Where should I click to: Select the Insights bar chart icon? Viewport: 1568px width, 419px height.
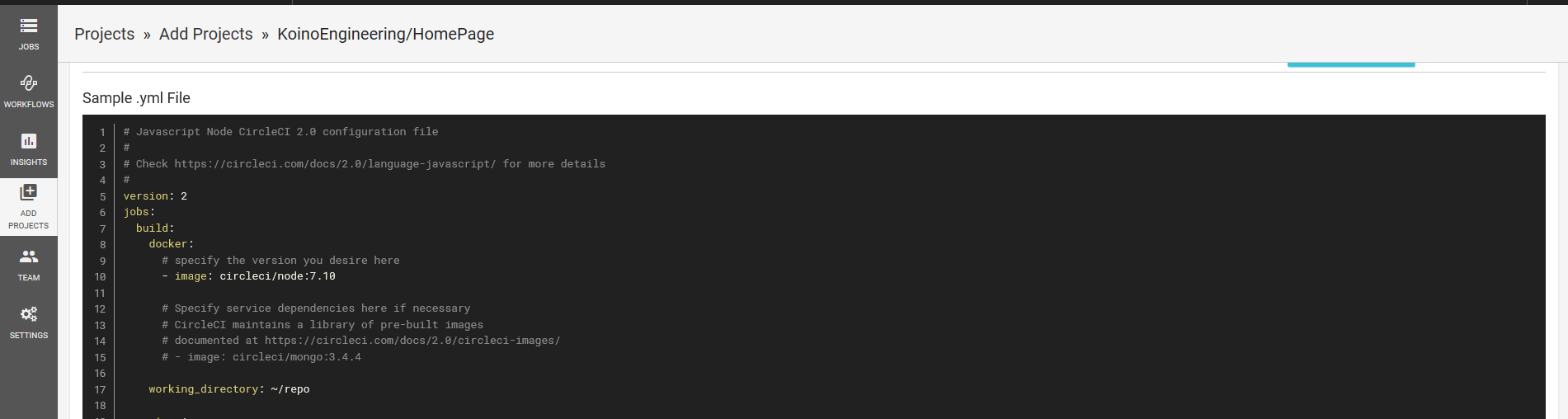29,141
